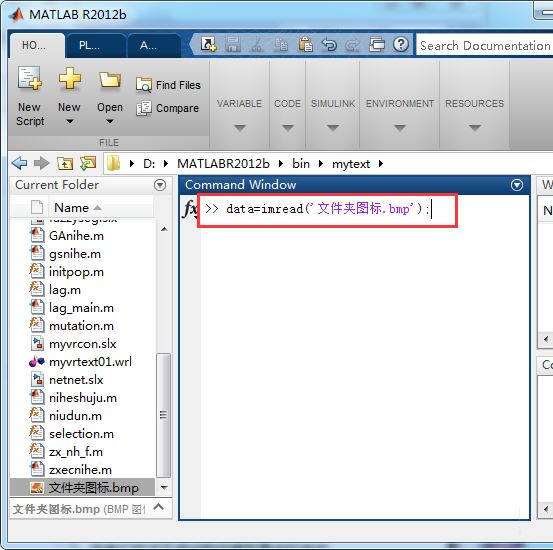This screenshot has height=550, width=553.
Task: Select file zxecnihe.m
Action: 80,470
